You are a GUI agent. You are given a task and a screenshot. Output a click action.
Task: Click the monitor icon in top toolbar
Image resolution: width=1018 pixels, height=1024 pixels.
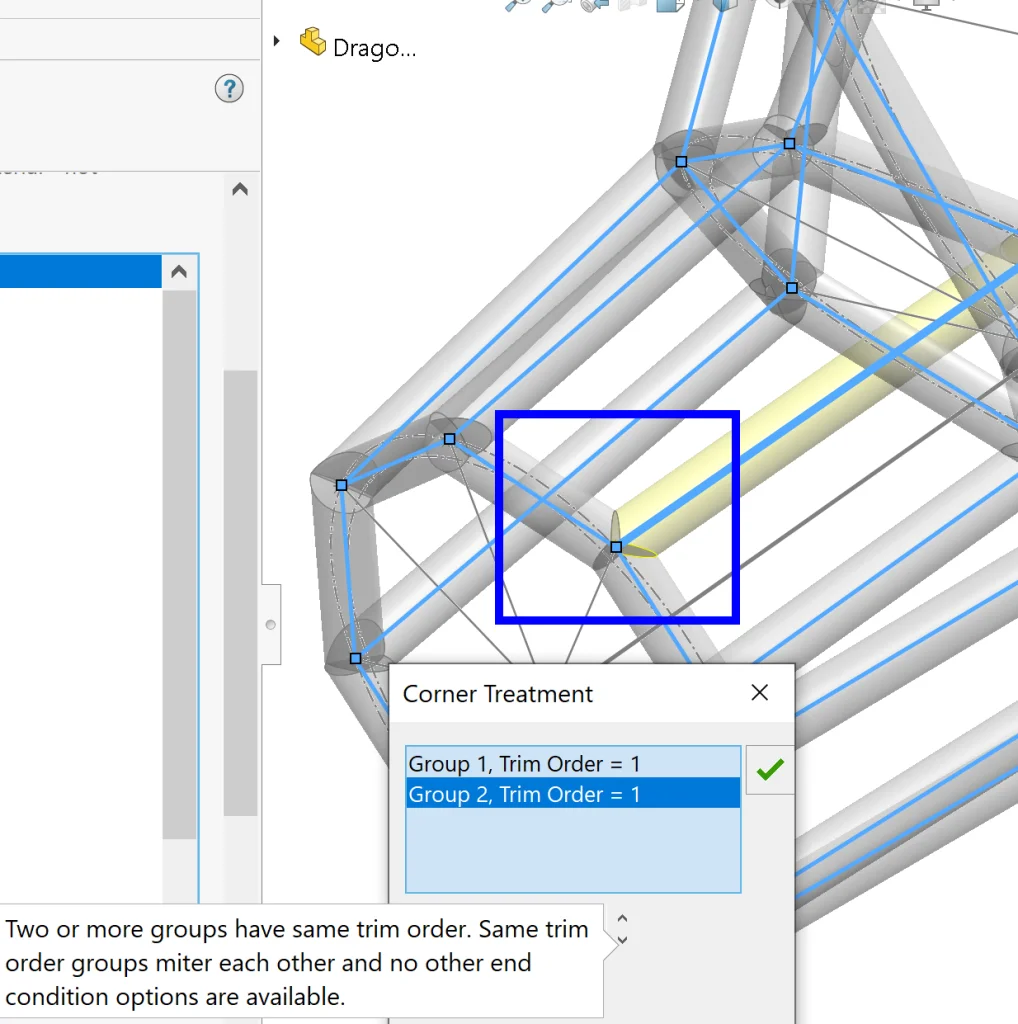(x=926, y=5)
